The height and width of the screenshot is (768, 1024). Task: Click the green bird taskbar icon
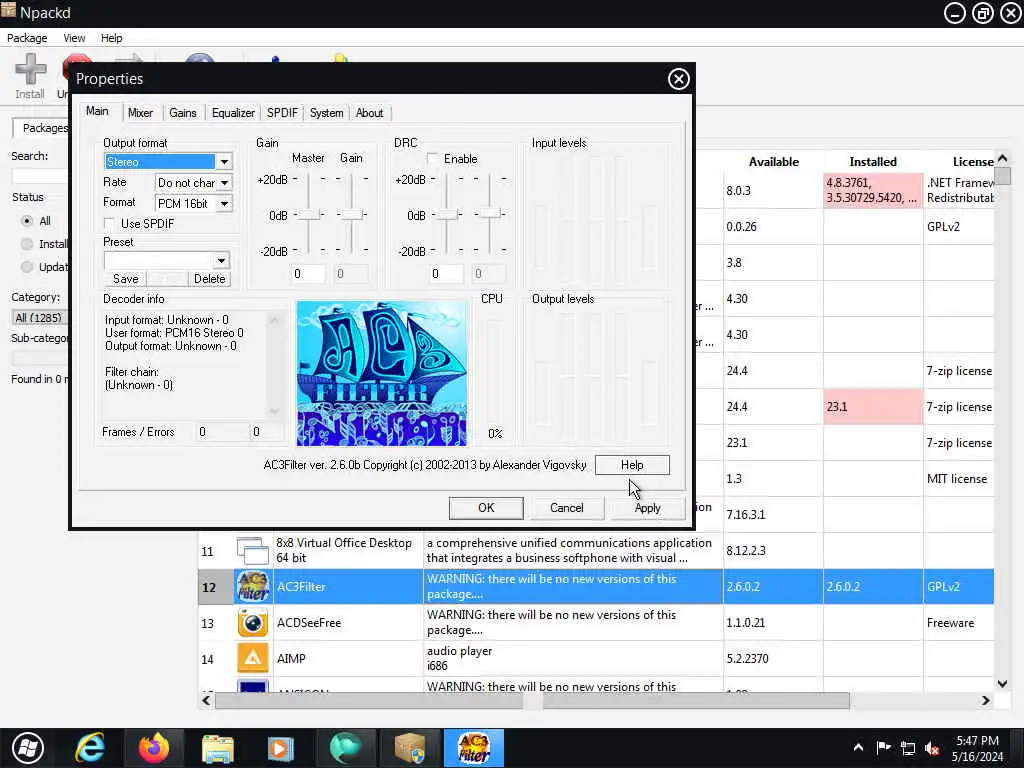coord(345,748)
